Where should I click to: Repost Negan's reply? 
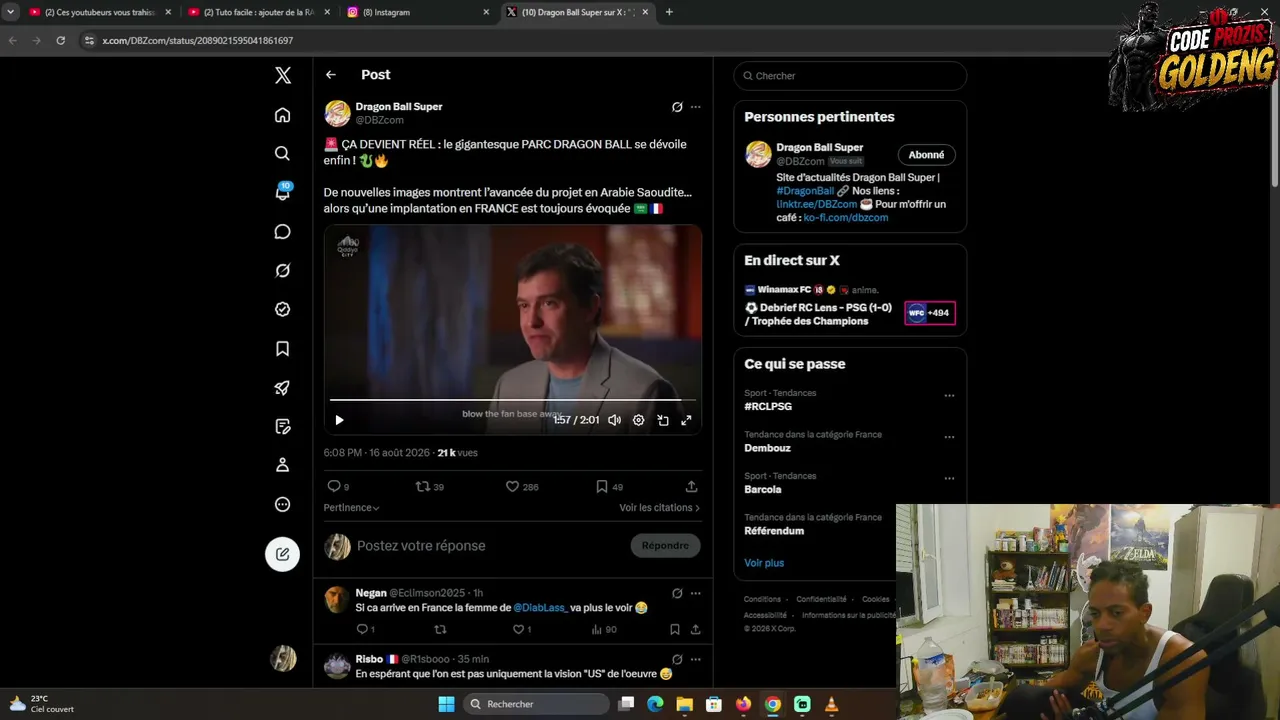440,630
